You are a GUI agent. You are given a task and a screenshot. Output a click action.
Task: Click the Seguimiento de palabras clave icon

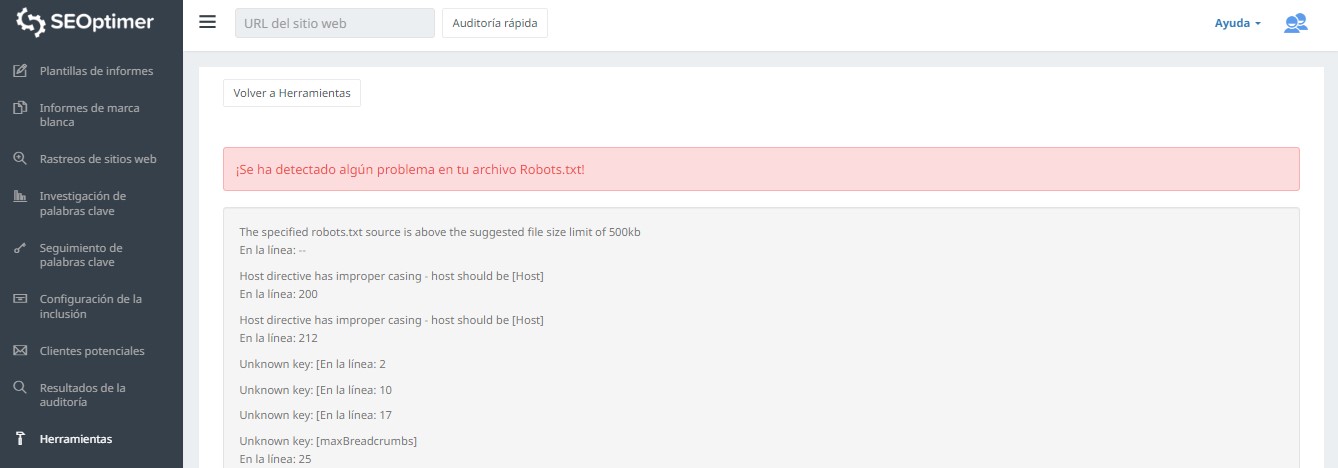(19, 248)
